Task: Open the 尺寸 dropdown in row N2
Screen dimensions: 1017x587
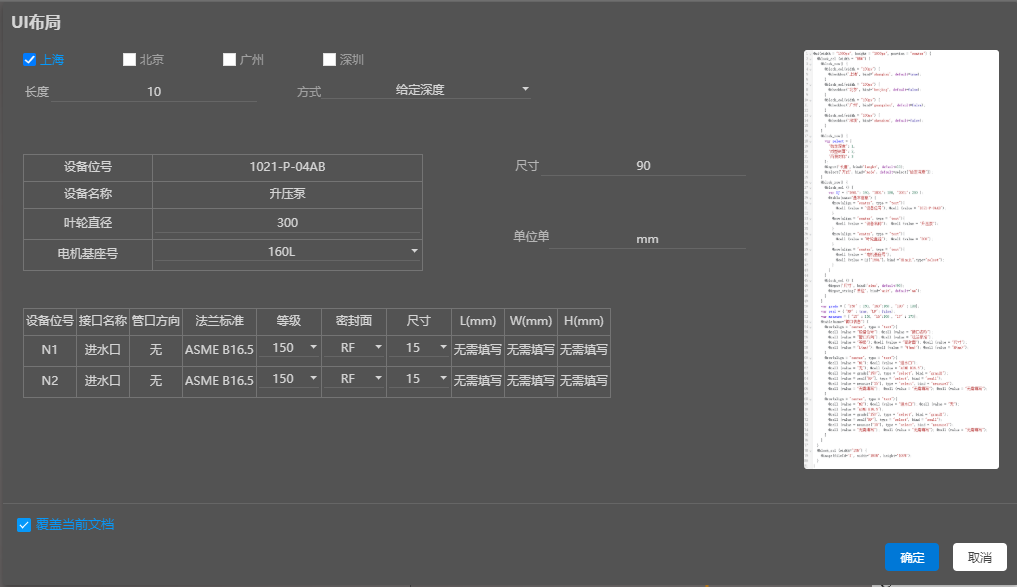Action: [419, 380]
